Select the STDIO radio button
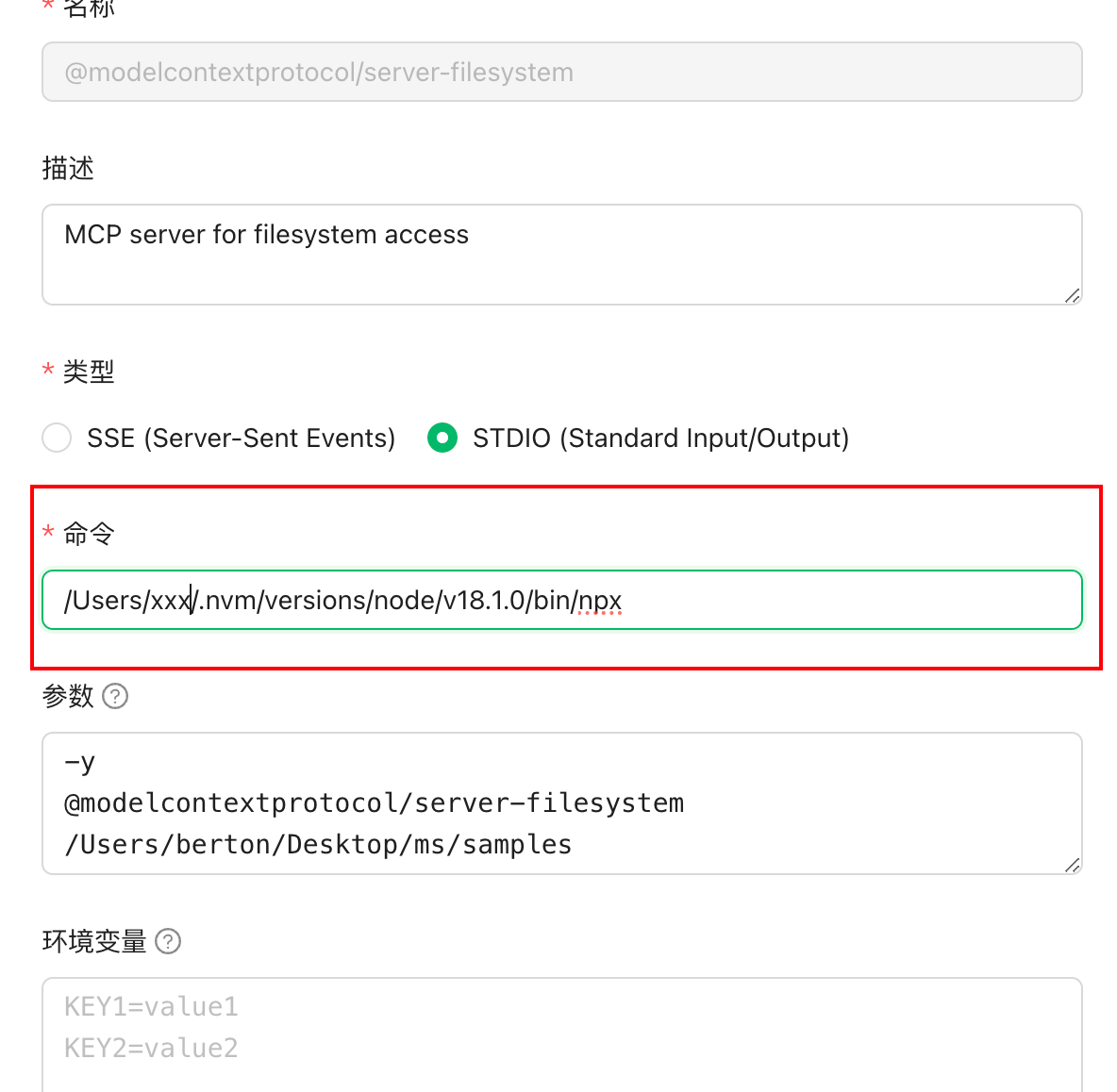 coord(442,438)
